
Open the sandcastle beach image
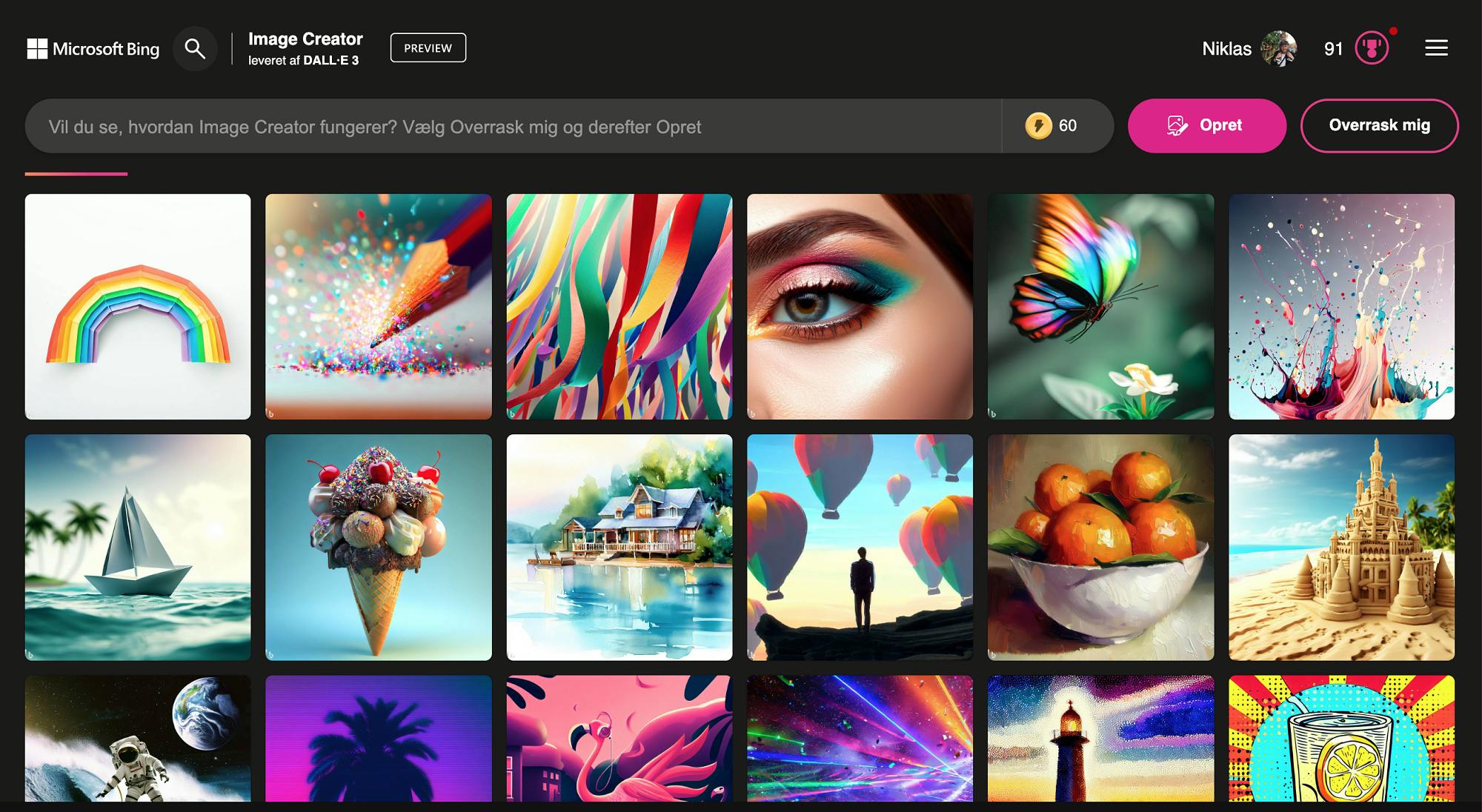pyautogui.click(x=1341, y=547)
